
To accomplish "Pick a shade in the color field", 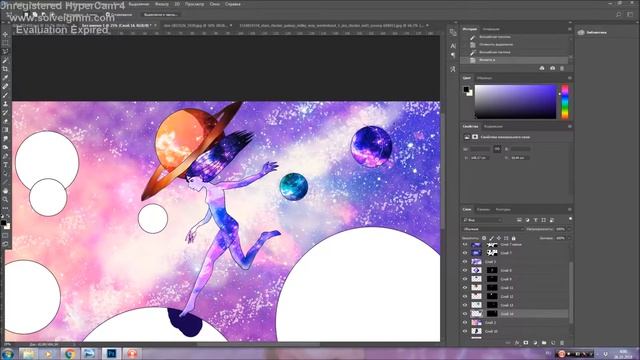I will click(515, 102).
